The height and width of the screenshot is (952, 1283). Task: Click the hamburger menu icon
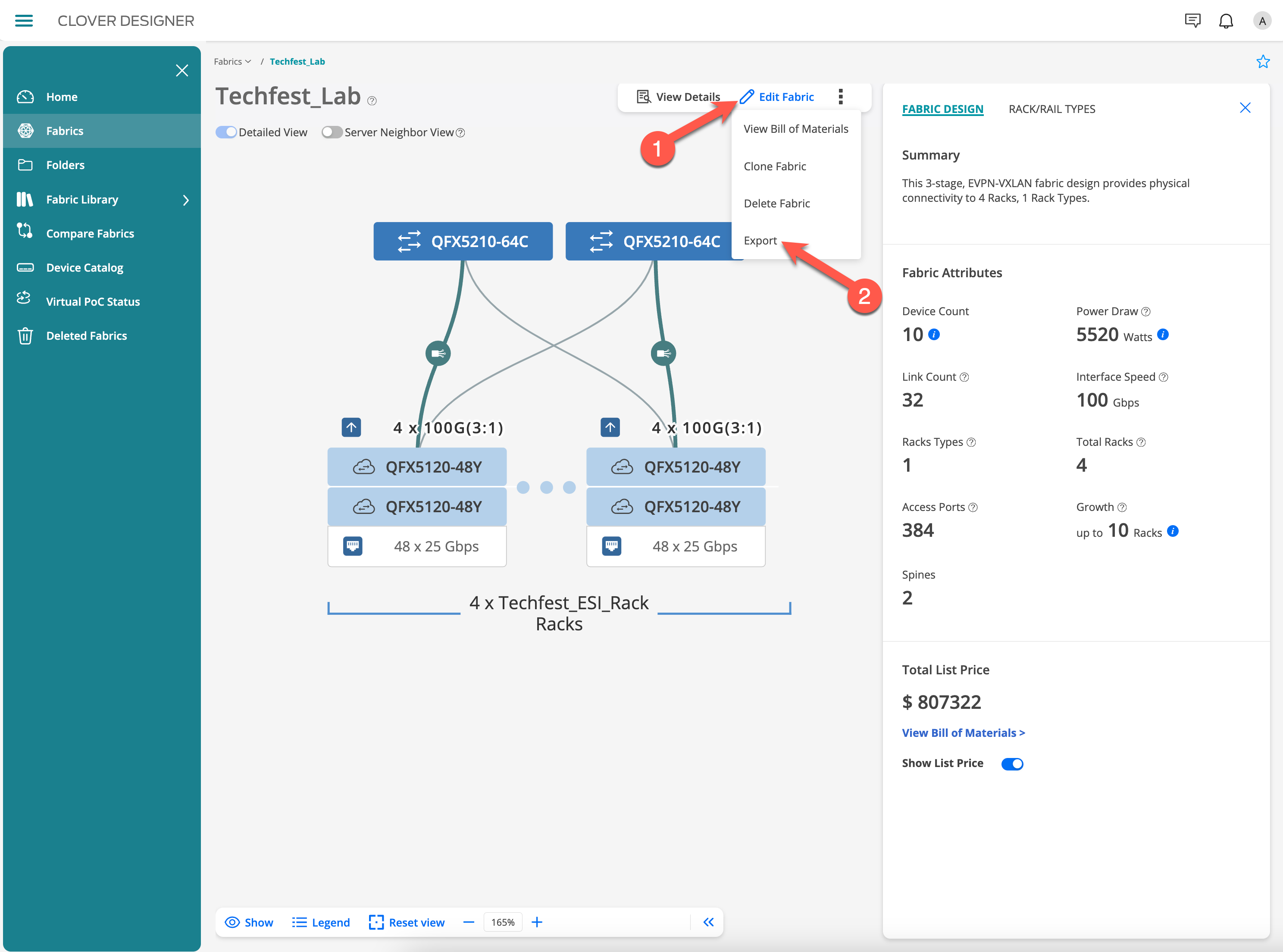24,21
